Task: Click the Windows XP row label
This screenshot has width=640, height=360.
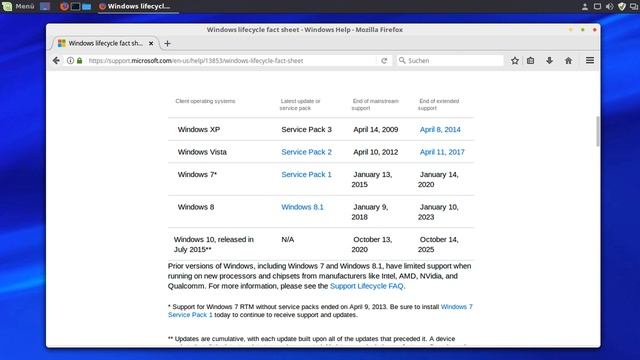Action: 199,129
